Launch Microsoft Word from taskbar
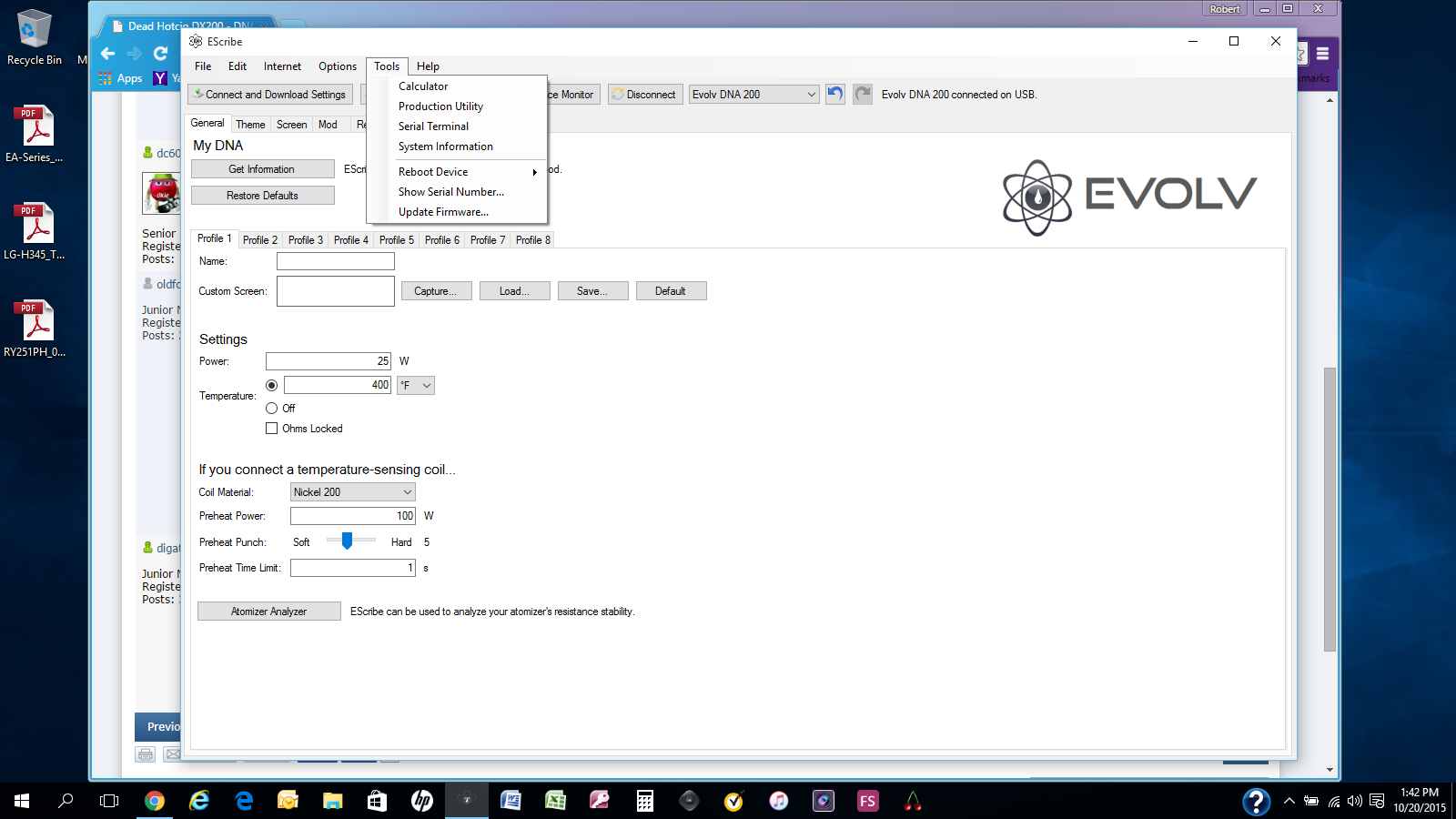The height and width of the screenshot is (819, 1456). 511,801
